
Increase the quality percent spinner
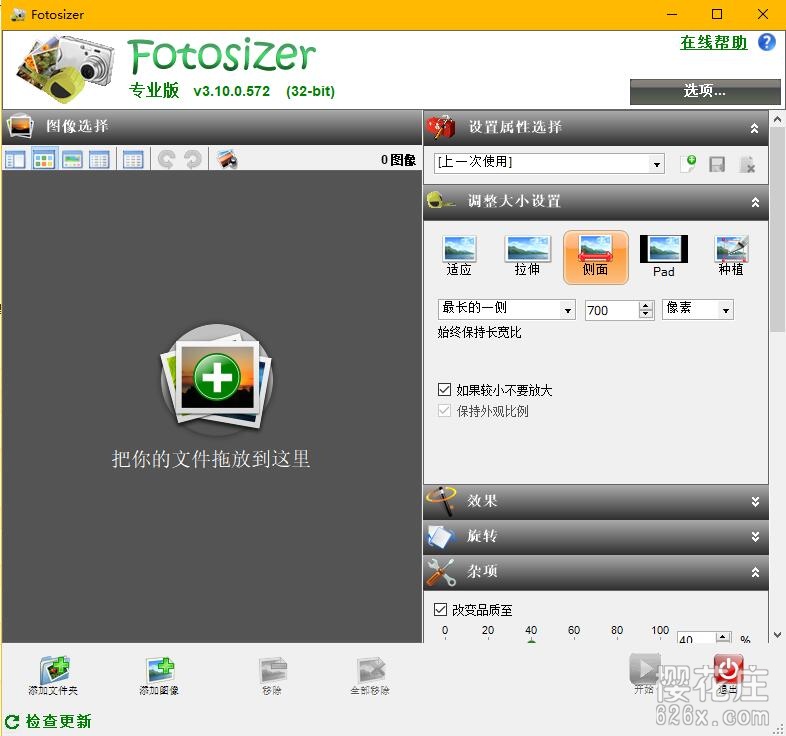723,637
